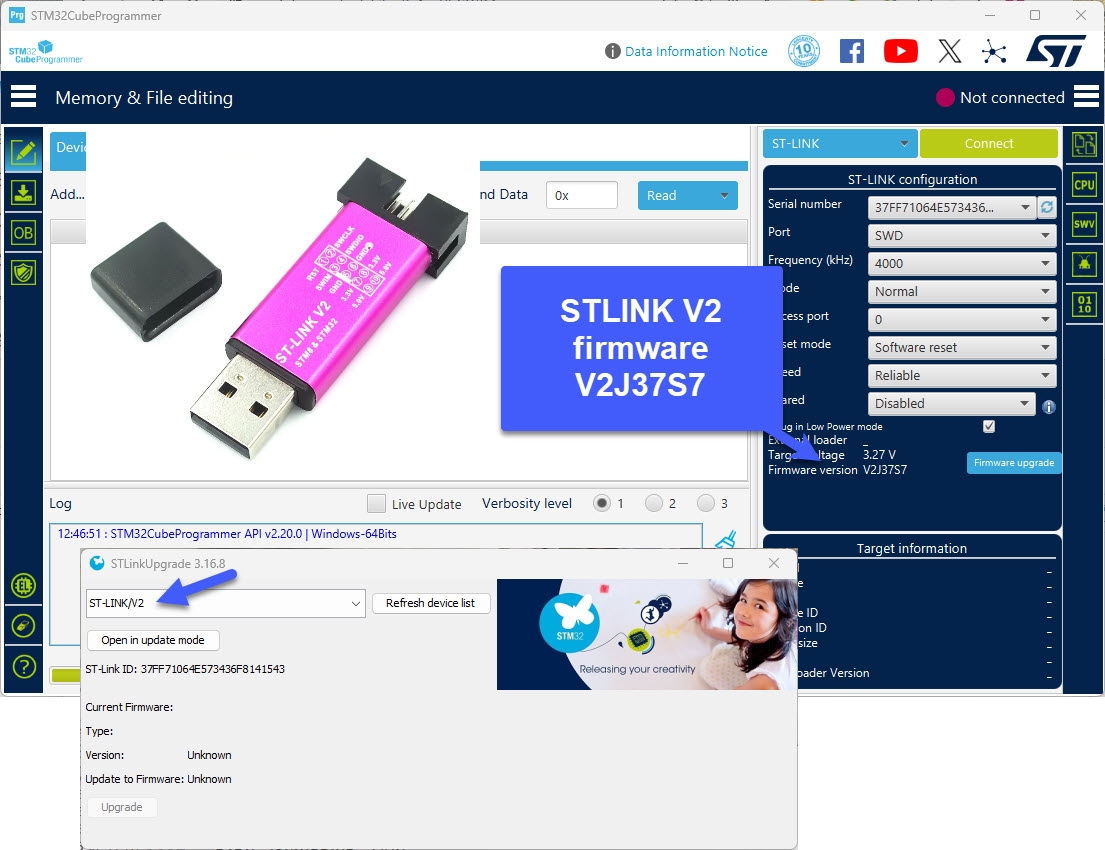Open the hamburger menu top left
The image size is (1105, 850).
pos(24,96)
